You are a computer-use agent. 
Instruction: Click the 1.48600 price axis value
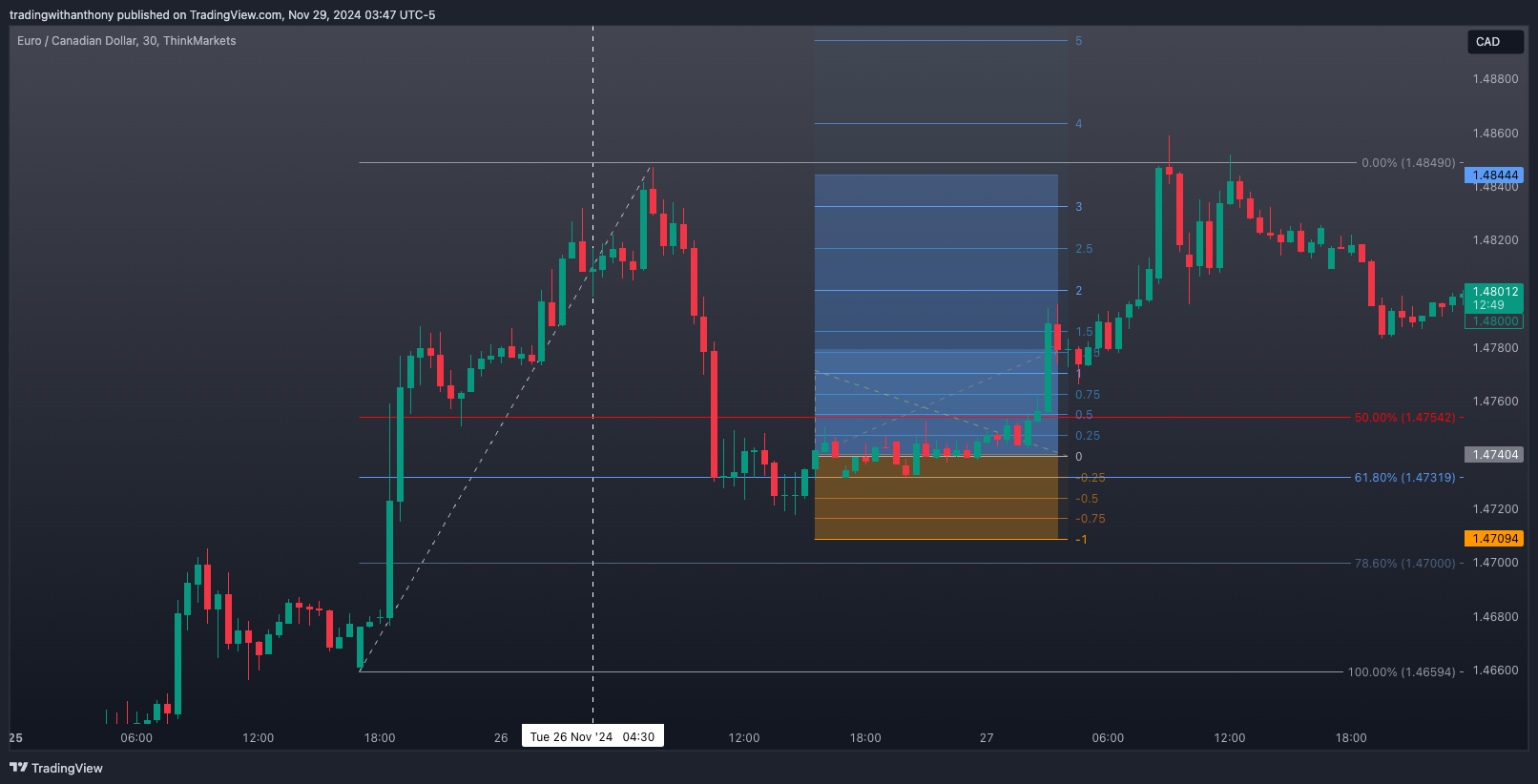[1495, 134]
